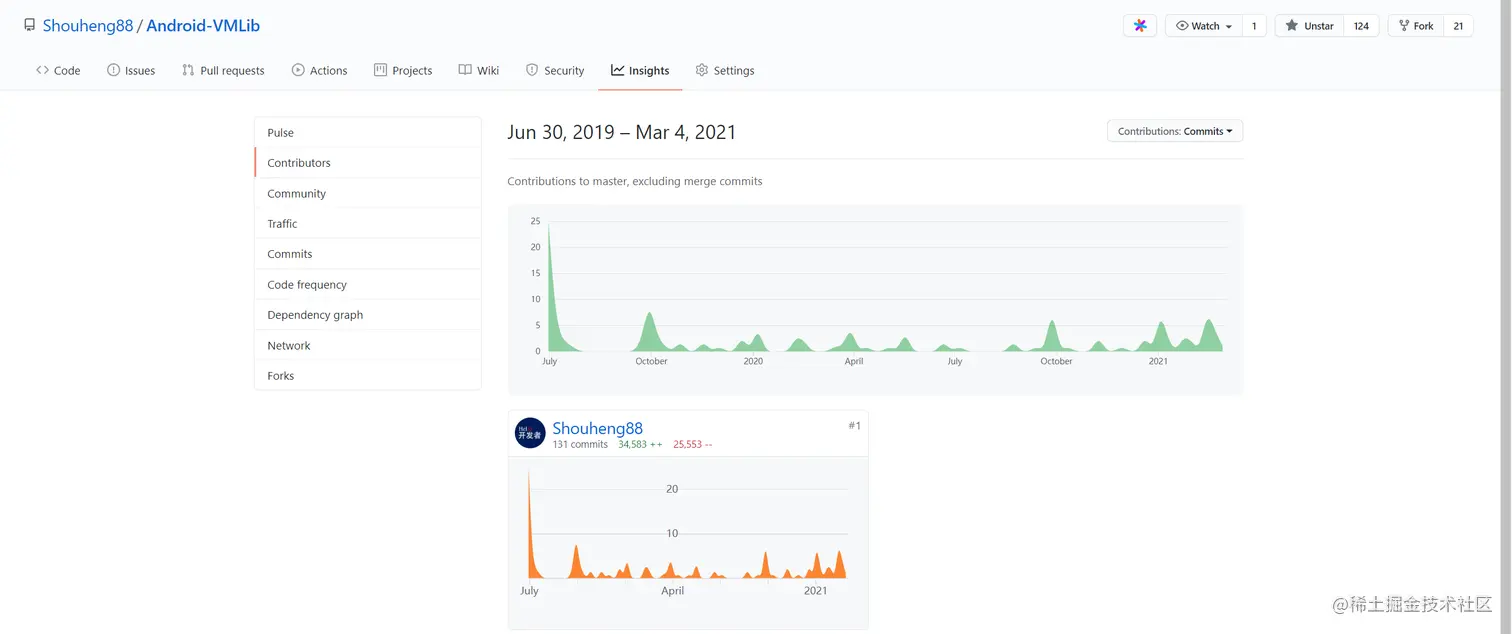Click the repository book icon
Screen dimensions: 1512x634
pyautogui.click(x=29, y=26)
